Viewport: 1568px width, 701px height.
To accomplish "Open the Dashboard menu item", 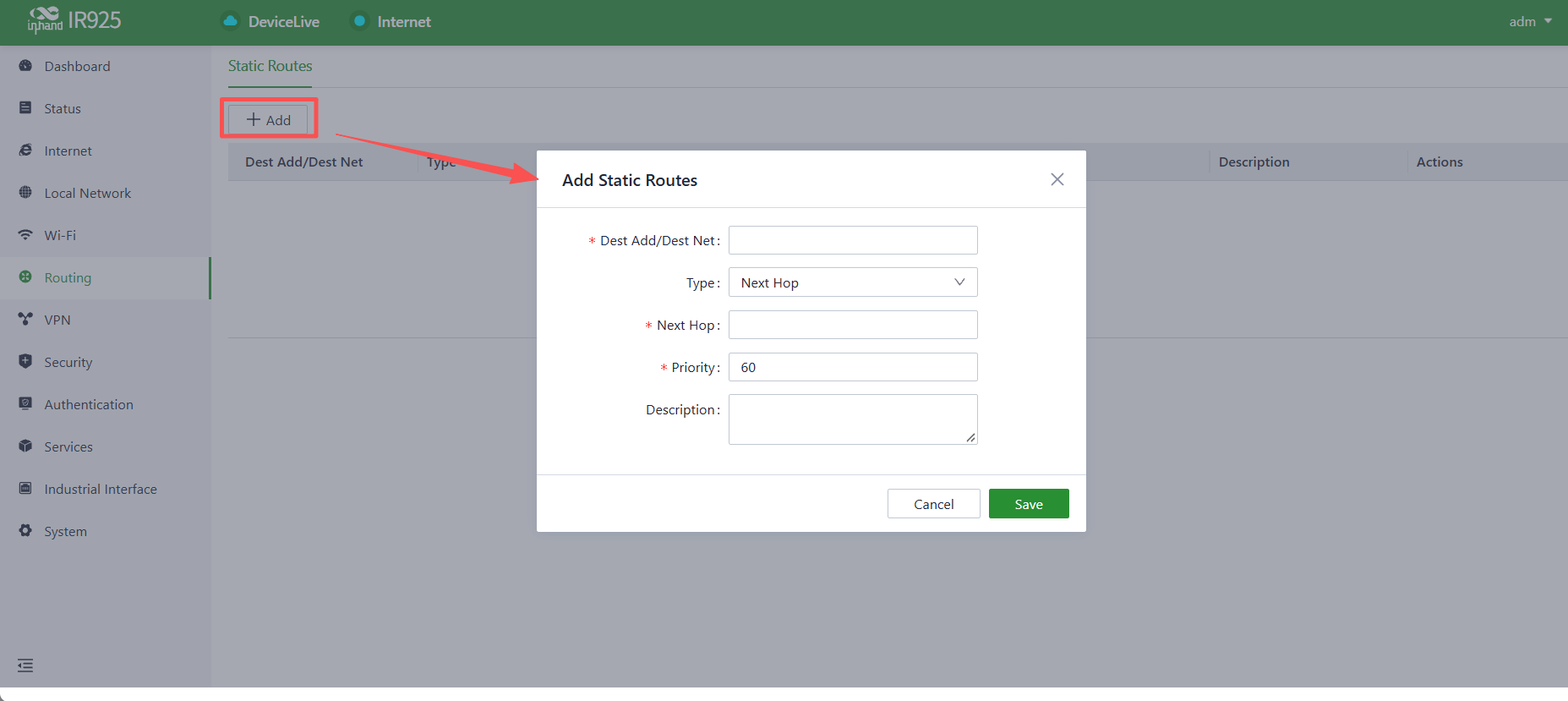I will [x=105, y=66].
